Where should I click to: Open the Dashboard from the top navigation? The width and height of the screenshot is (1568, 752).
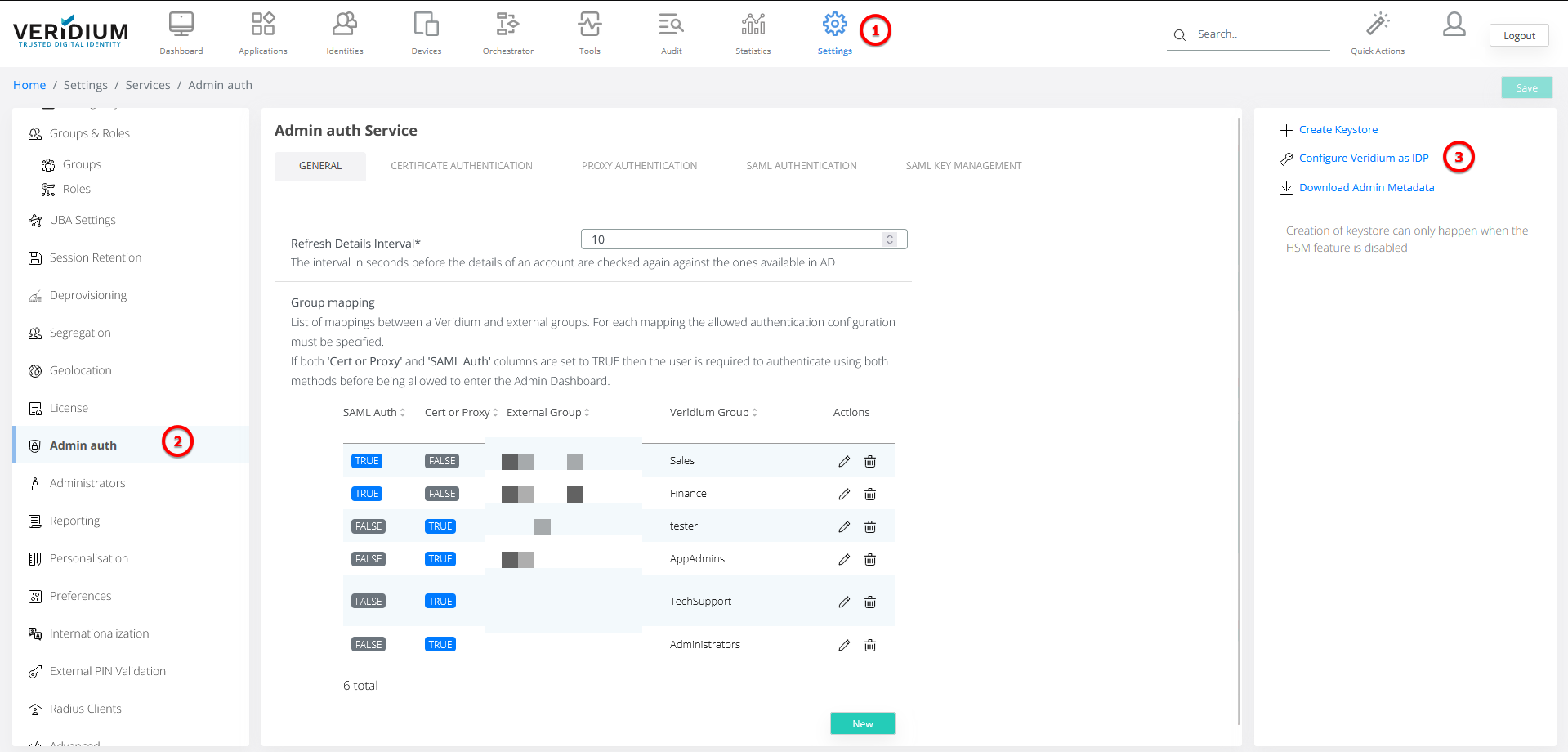click(181, 31)
